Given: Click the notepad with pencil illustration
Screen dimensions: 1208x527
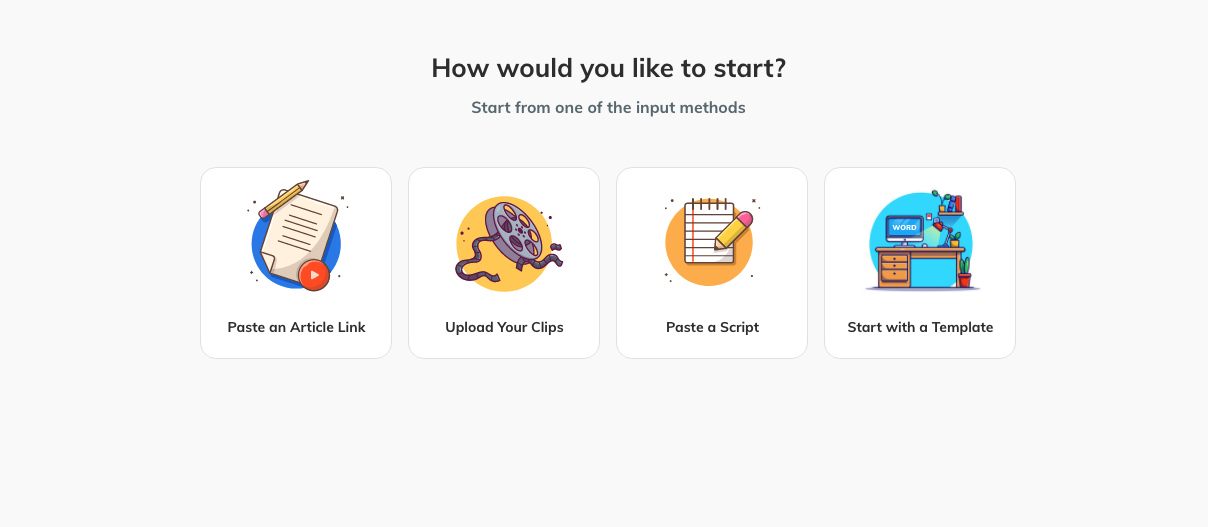Looking at the screenshot, I should coord(706,232).
